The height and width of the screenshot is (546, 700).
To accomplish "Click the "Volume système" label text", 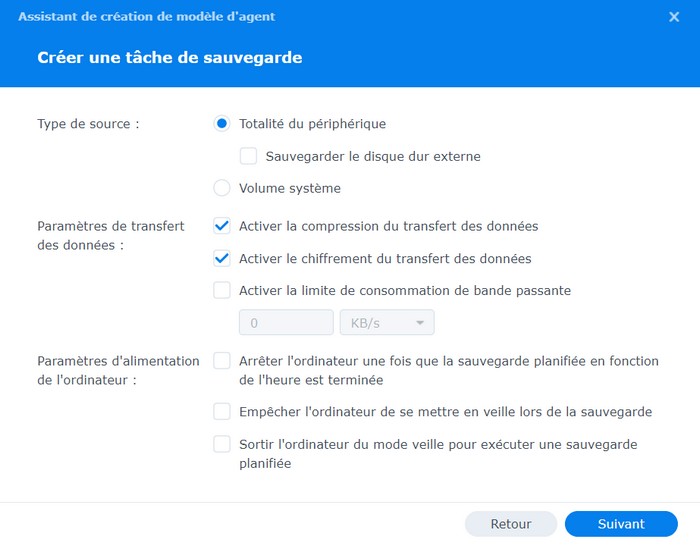I will [290, 188].
